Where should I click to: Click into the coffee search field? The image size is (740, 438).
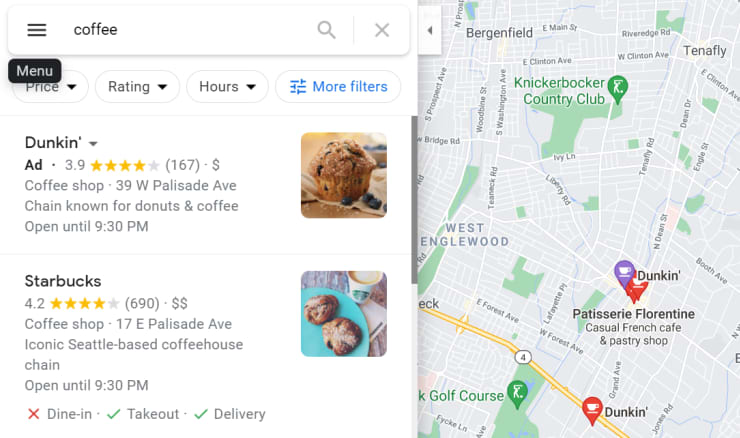point(189,30)
